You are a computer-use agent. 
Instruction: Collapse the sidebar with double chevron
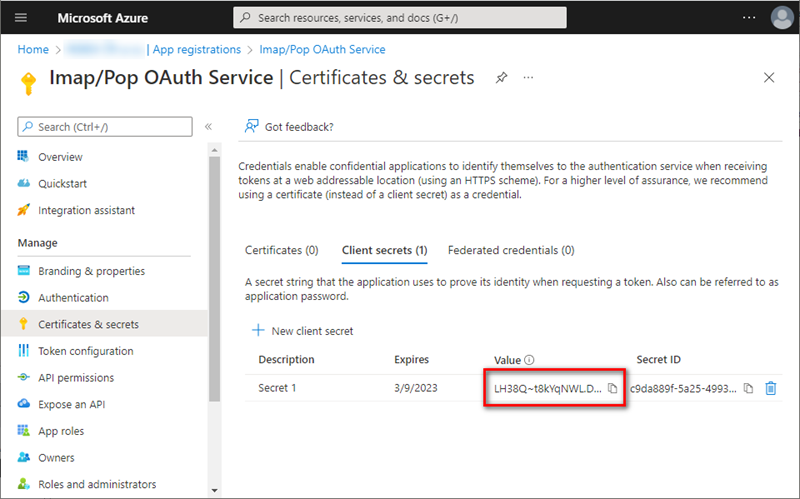point(208,127)
